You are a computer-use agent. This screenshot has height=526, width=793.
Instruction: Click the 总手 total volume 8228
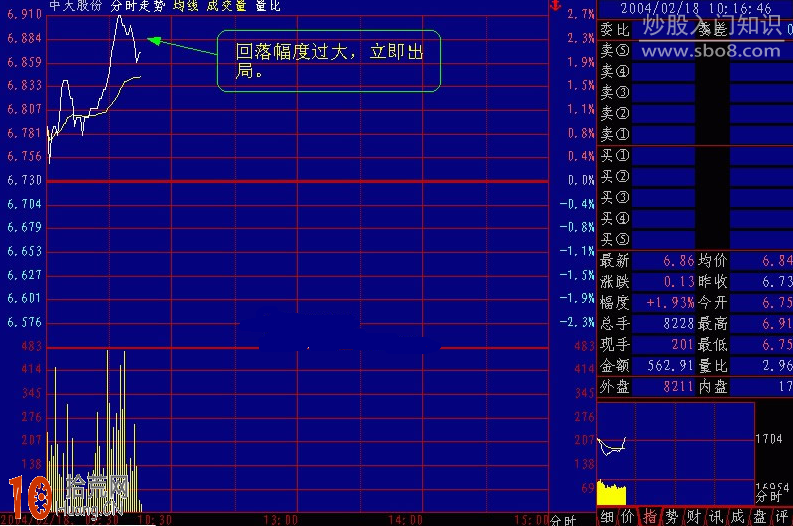click(x=679, y=324)
